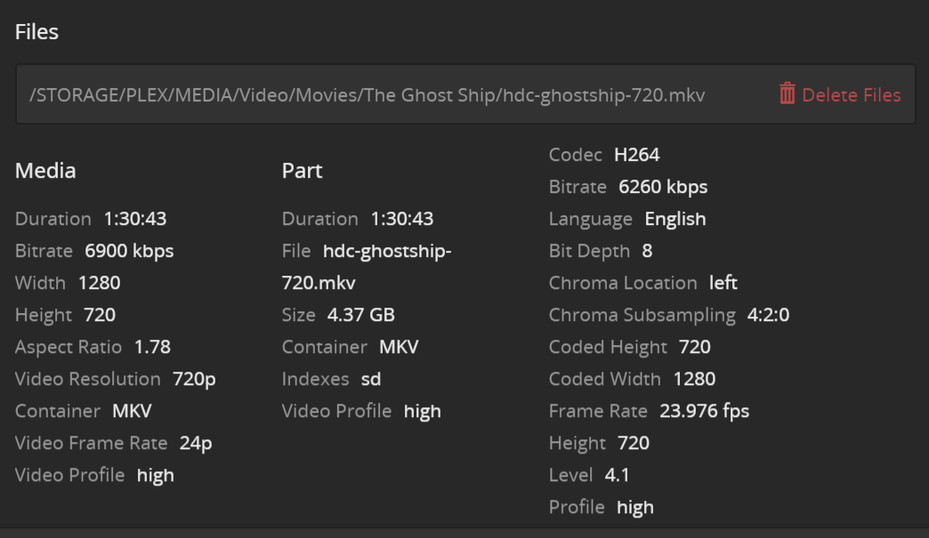929x538 pixels.
Task: Click the Chroma Subsampling value 4:2:0
Action: coord(768,315)
